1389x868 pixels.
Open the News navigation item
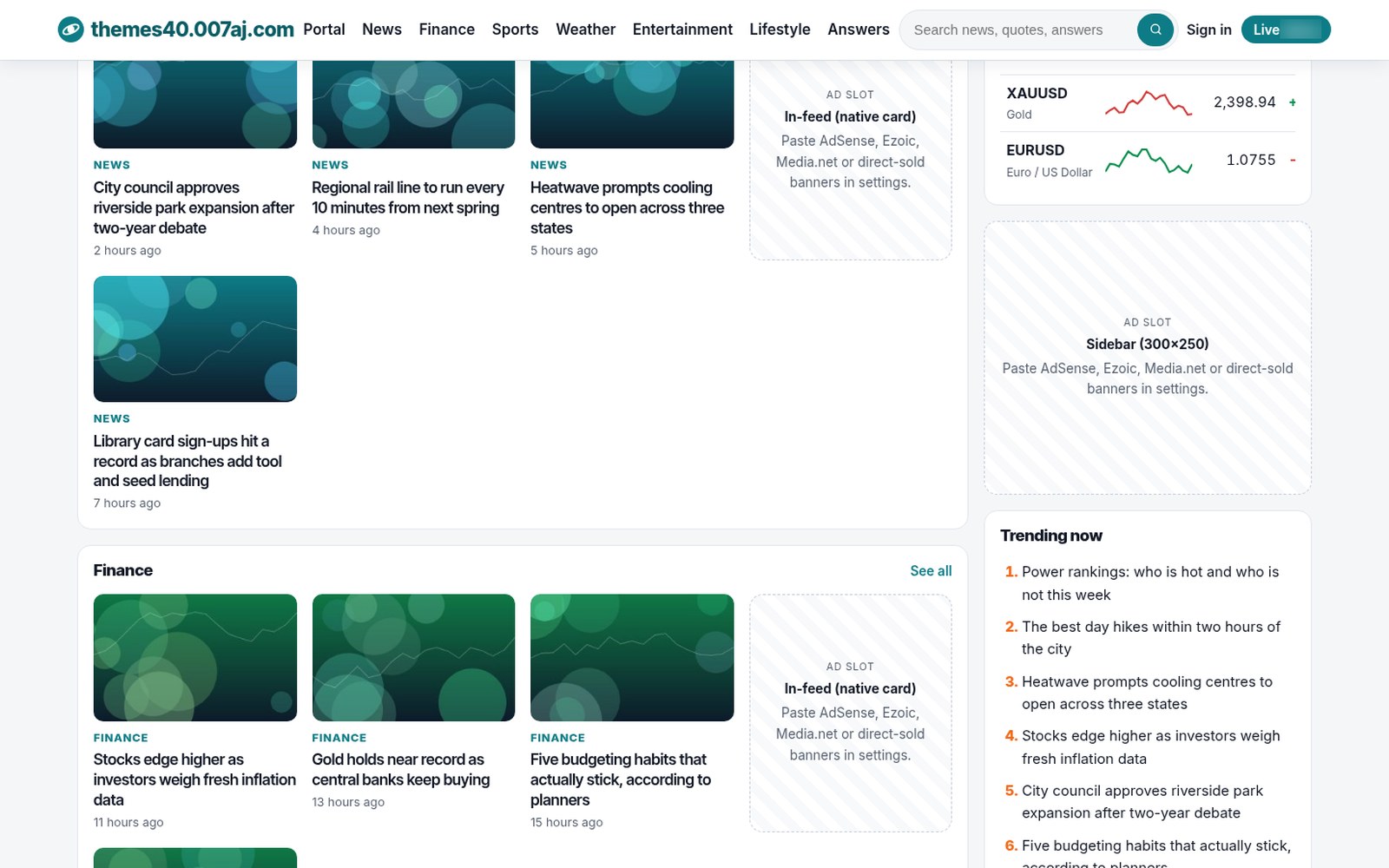382,30
